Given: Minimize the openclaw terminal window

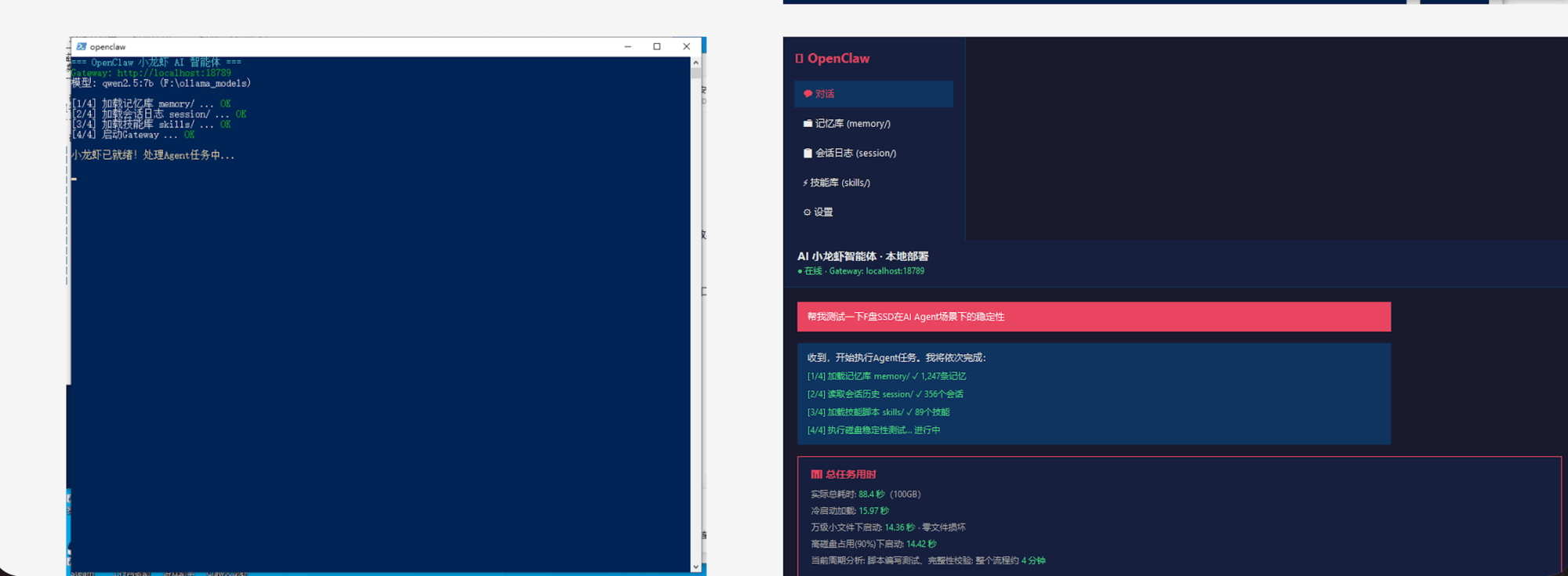Looking at the screenshot, I should coord(628,47).
